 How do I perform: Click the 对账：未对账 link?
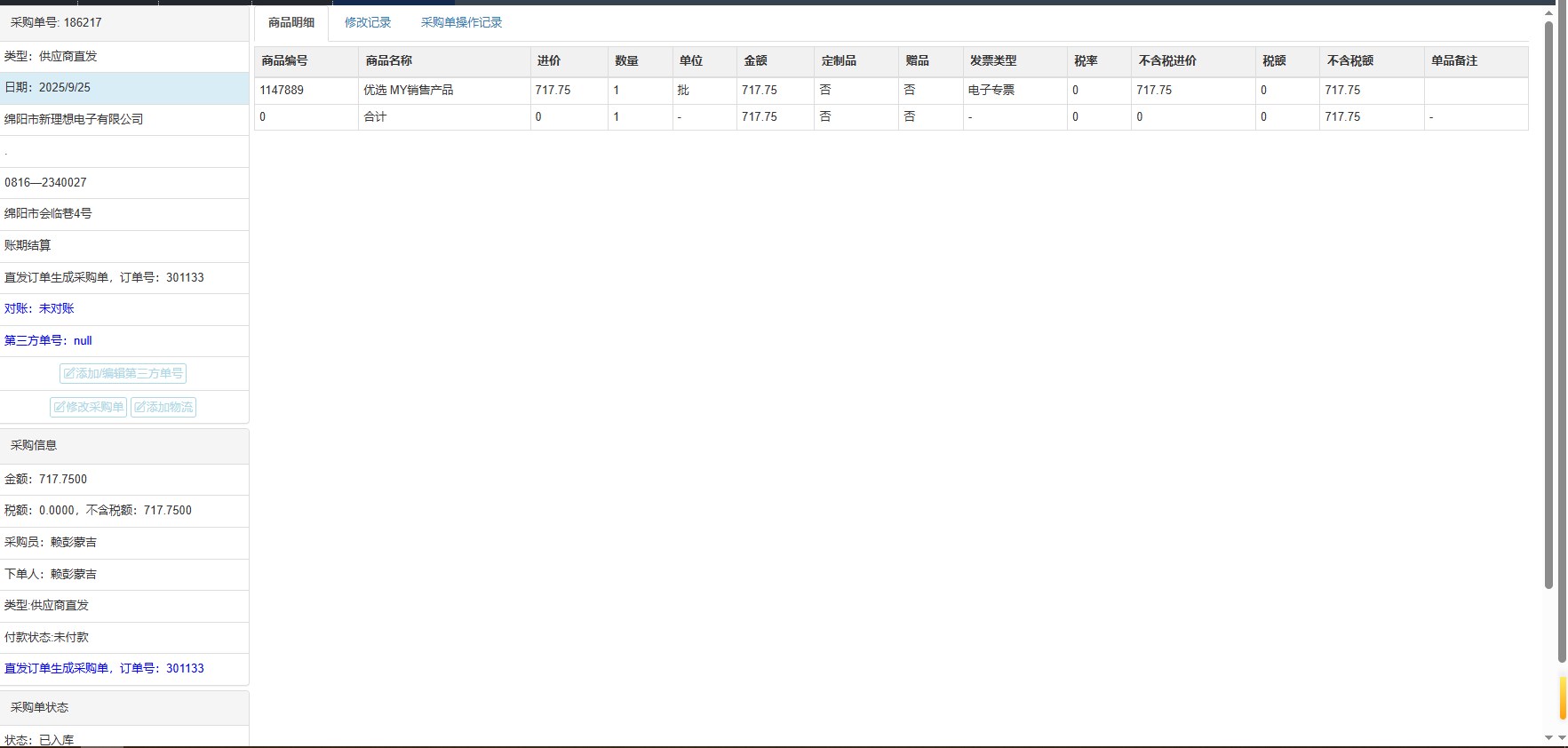[x=39, y=308]
